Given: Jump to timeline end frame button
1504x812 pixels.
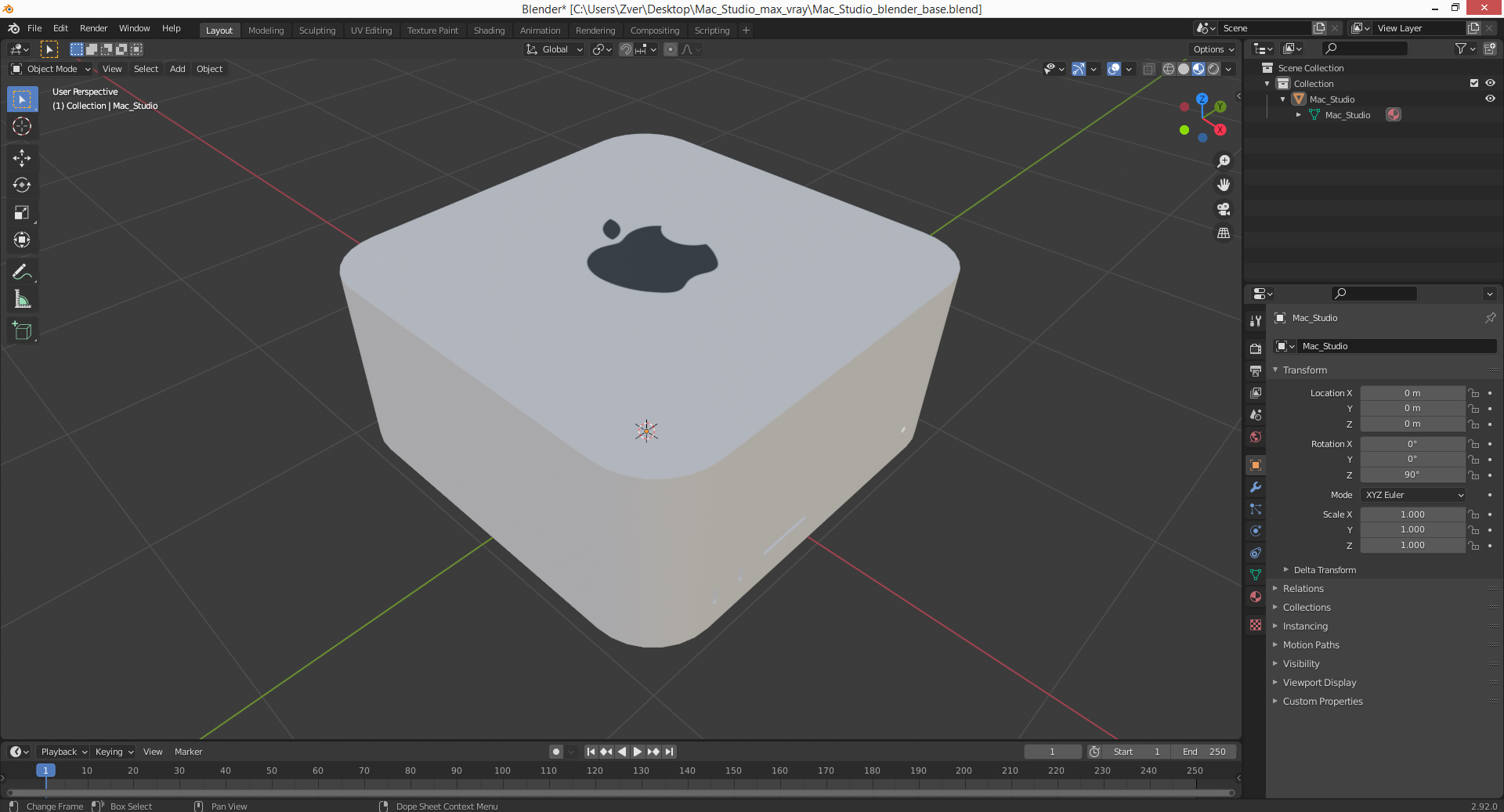Looking at the screenshot, I should click(x=669, y=752).
